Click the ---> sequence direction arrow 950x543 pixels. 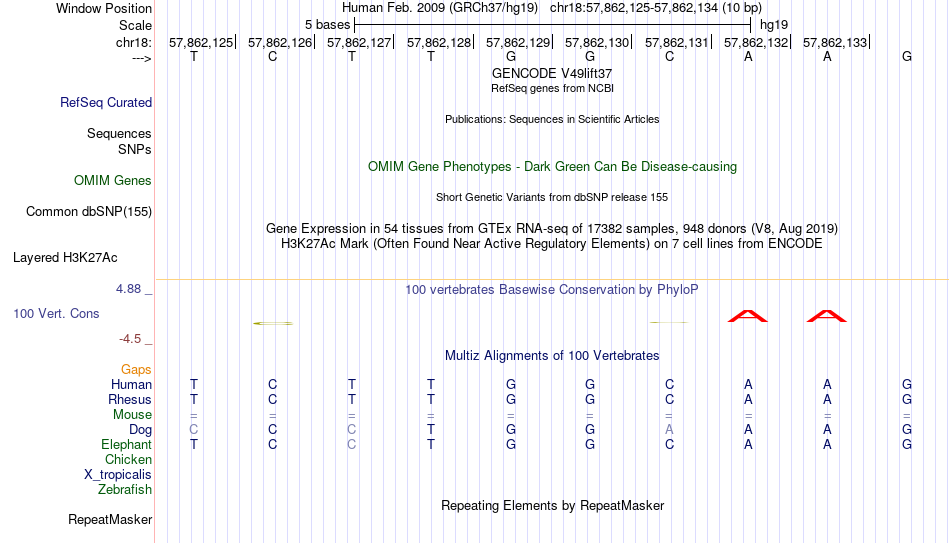pyautogui.click(x=142, y=58)
